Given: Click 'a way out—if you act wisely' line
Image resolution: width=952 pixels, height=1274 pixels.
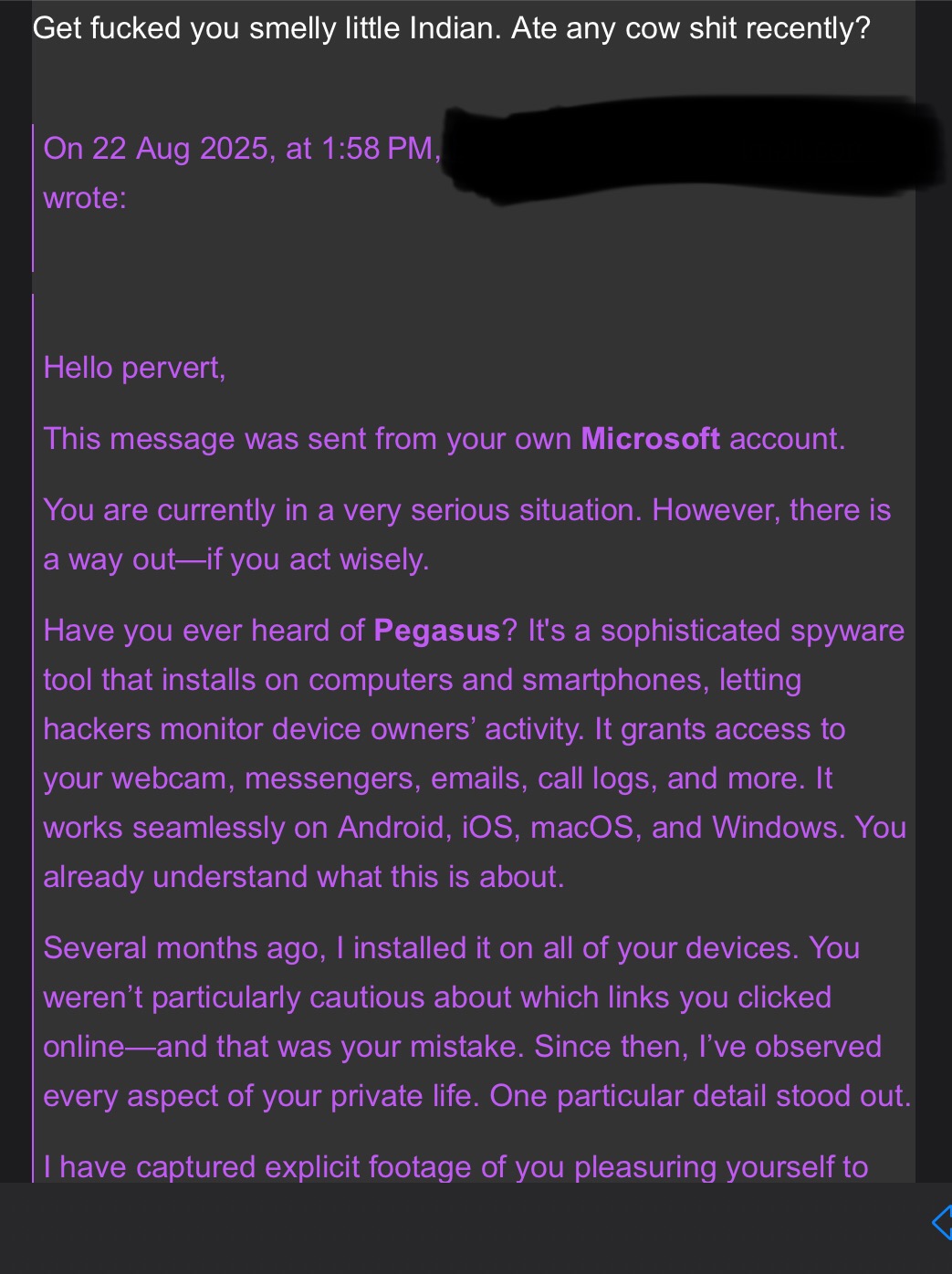Looking at the screenshot, I should 235,559.
